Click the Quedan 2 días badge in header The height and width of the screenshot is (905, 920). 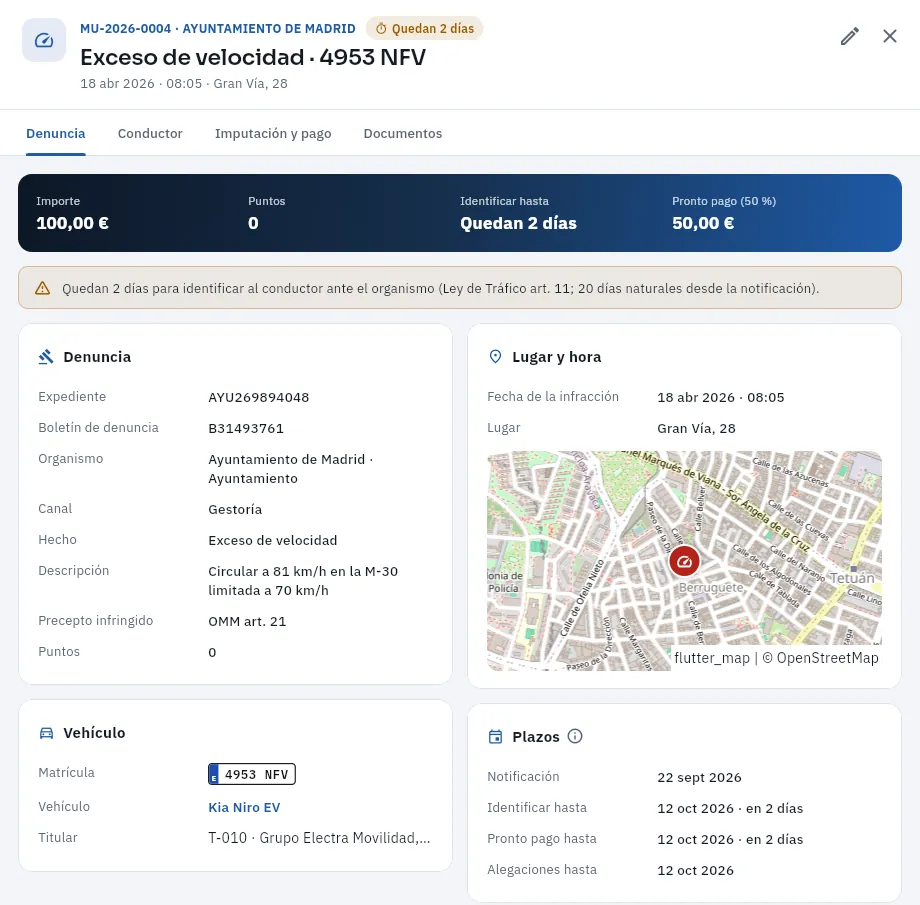coord(424,29)
